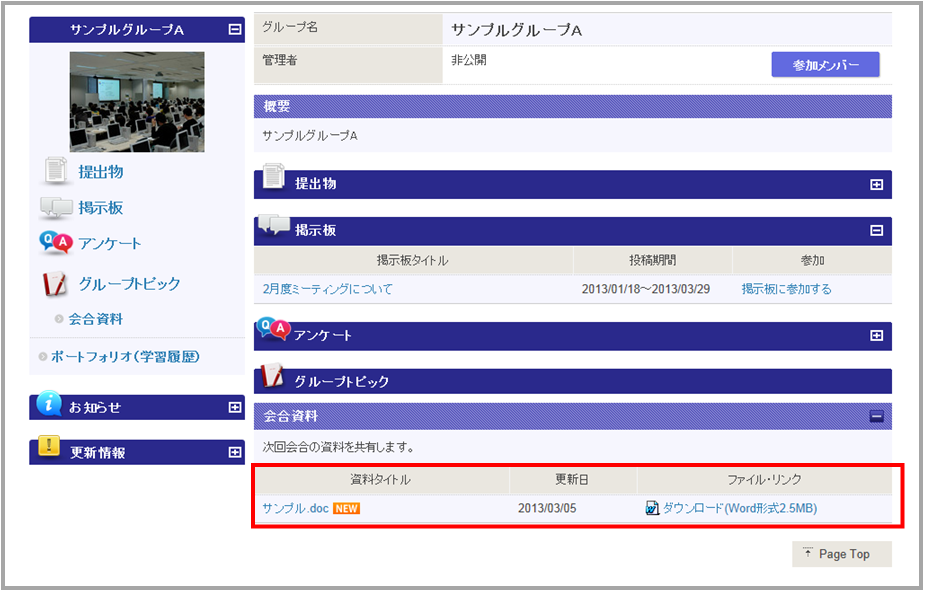Click the お知らせ info icon
Viewport: 925px width, 592px height.
pyautogui.click(x=49, y=403)
